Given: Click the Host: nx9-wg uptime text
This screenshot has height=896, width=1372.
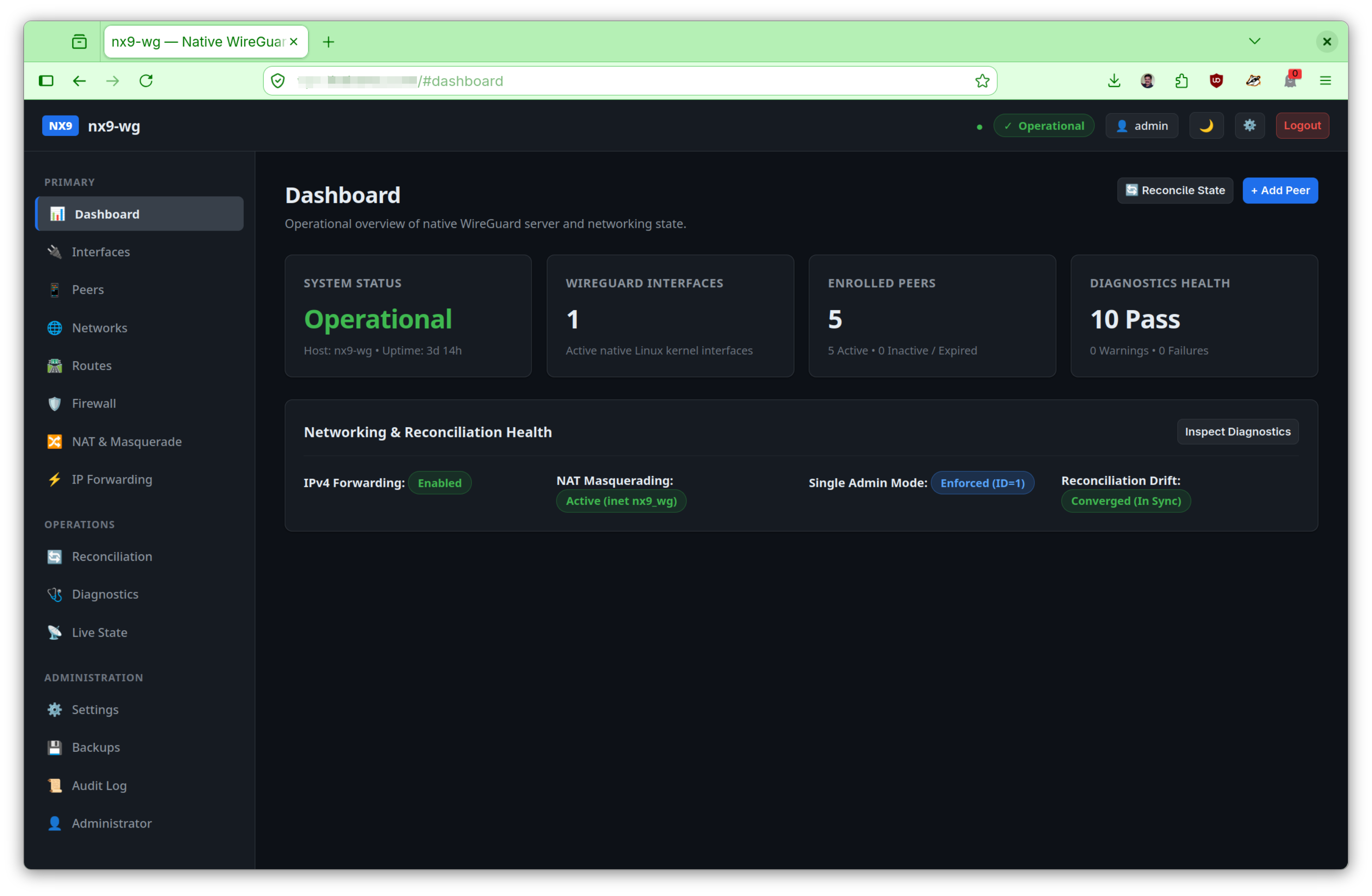Looking at the screenshot, I should [x=383, y=350].
